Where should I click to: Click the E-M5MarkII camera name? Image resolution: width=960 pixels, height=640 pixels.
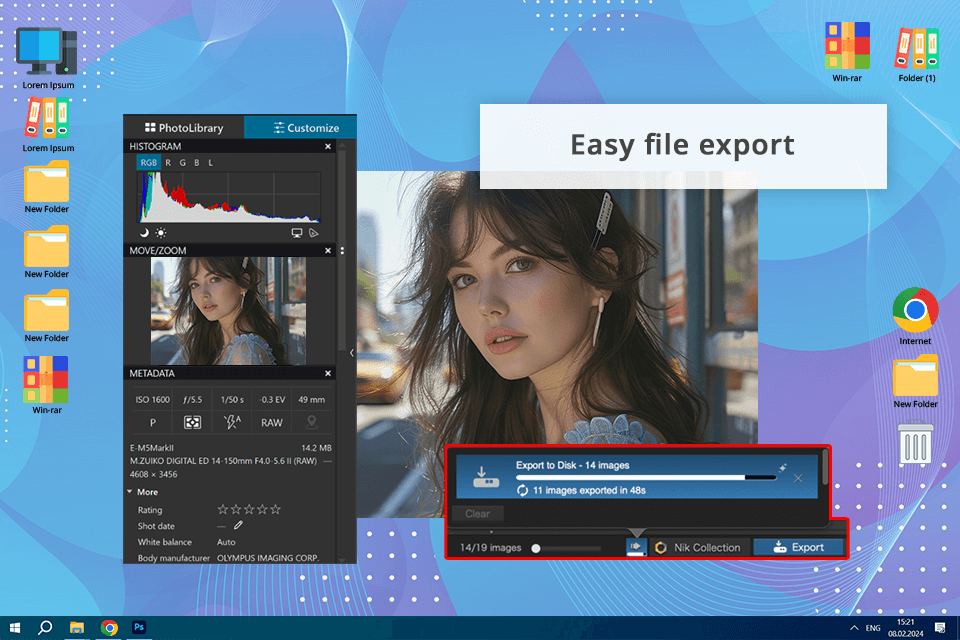tap(152, 448)
